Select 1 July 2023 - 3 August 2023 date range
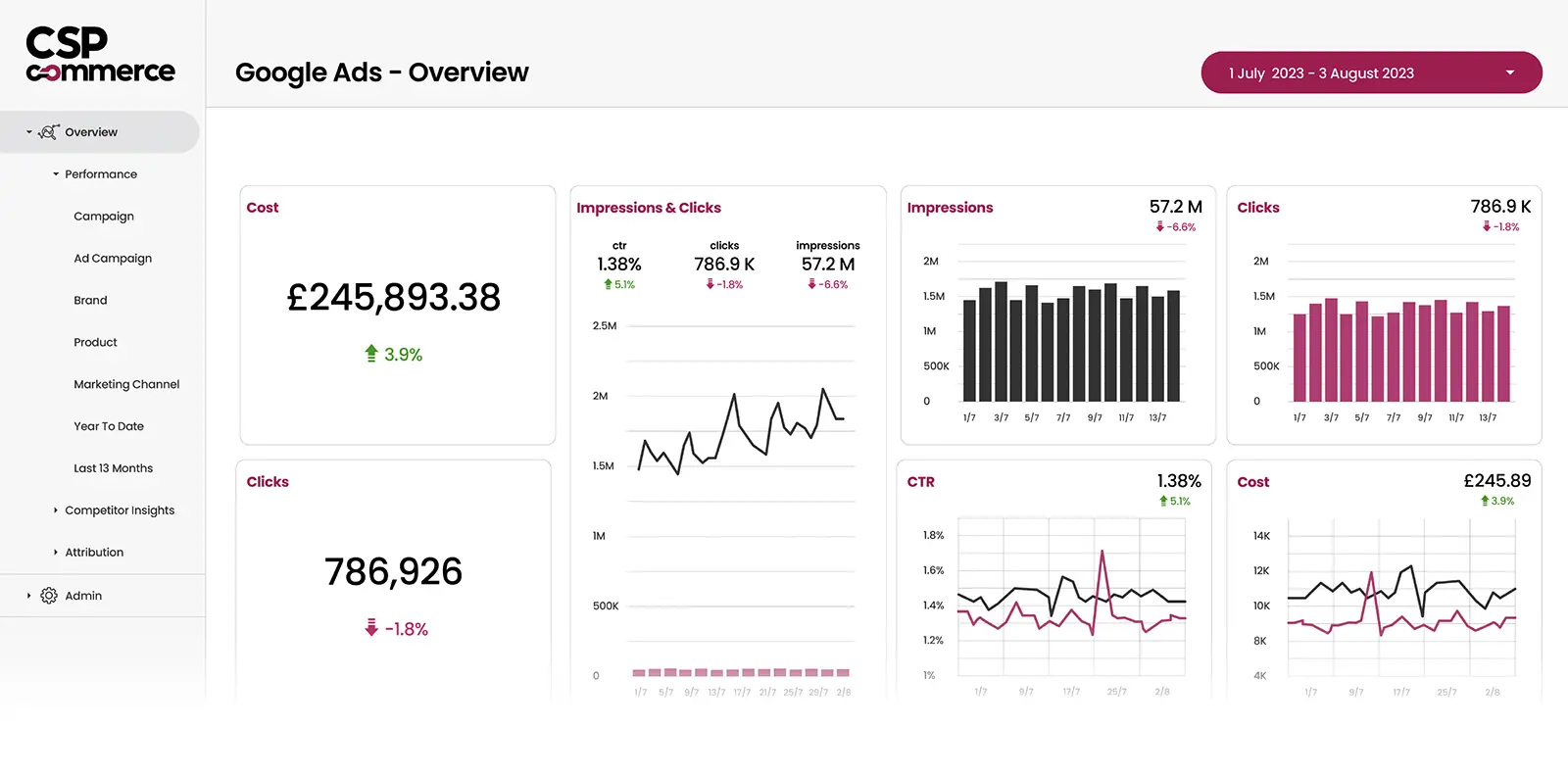The width and height of the screenshot is (1568, 776). pos(1372,73)
